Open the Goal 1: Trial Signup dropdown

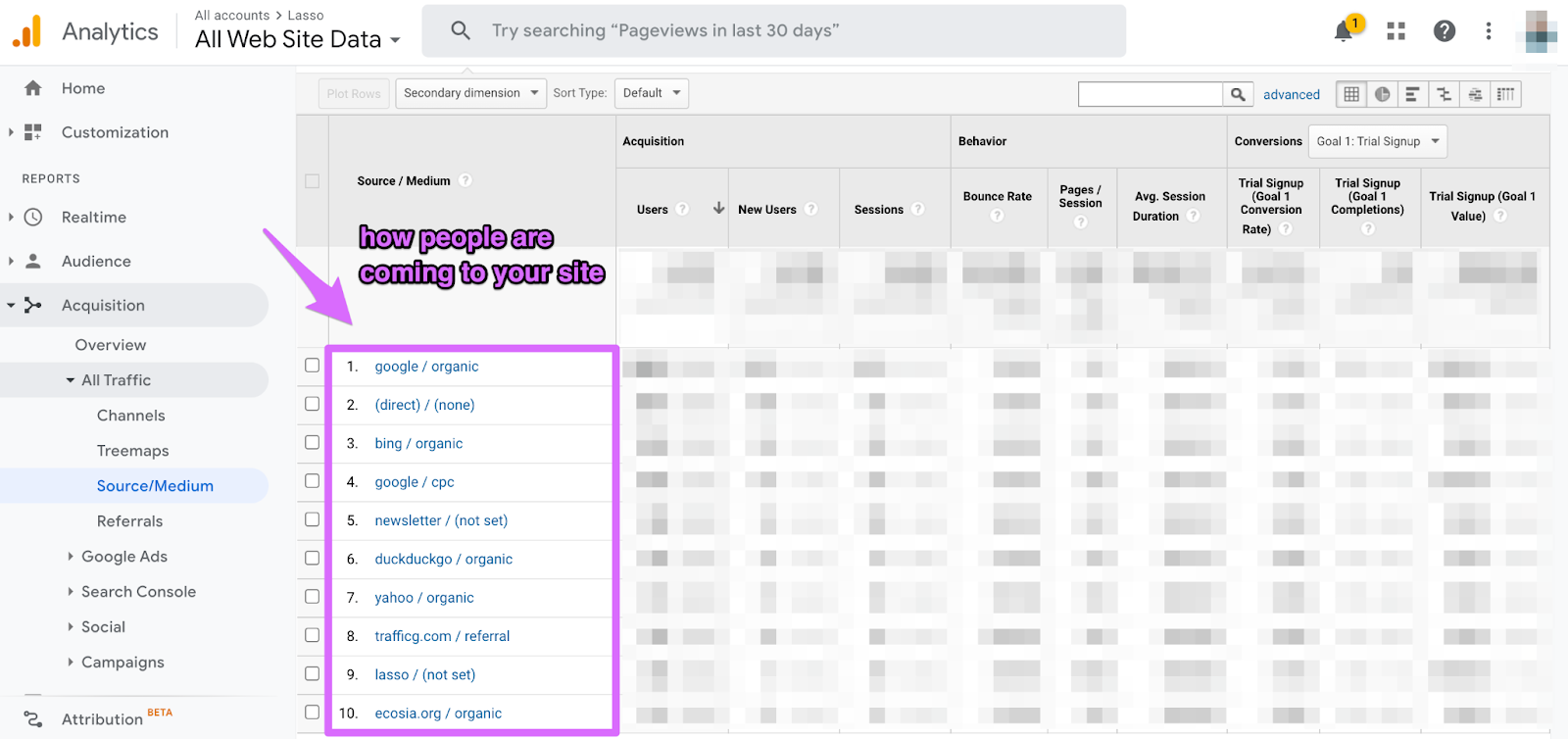coord(1378,141)
